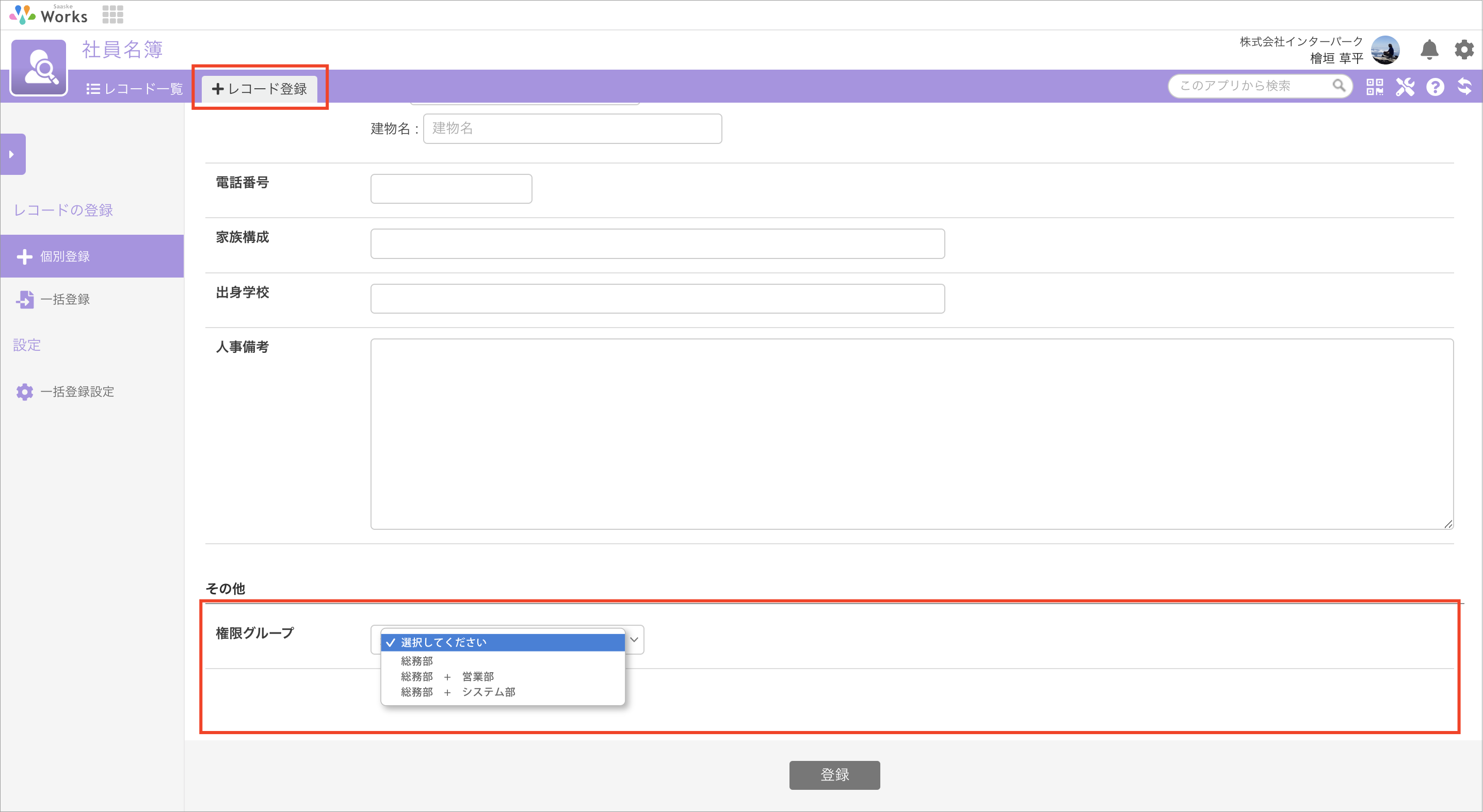This screenshot has width=1483, height=812.
Task: Click the Saaske Works logo
Action: [x=49, y=14]
